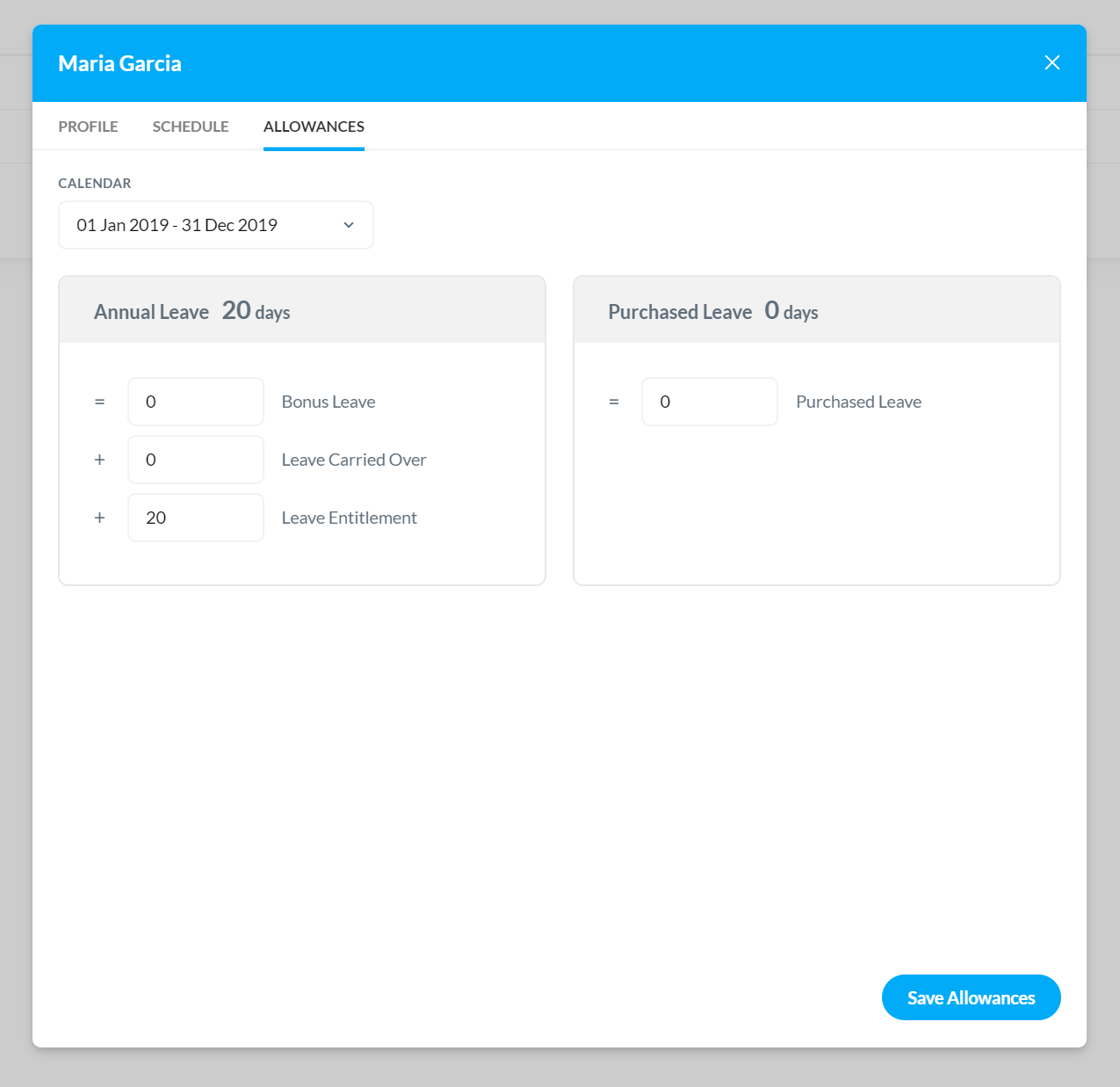Save the allowances
The image size is (1120, 1087).
click(971, 997)
